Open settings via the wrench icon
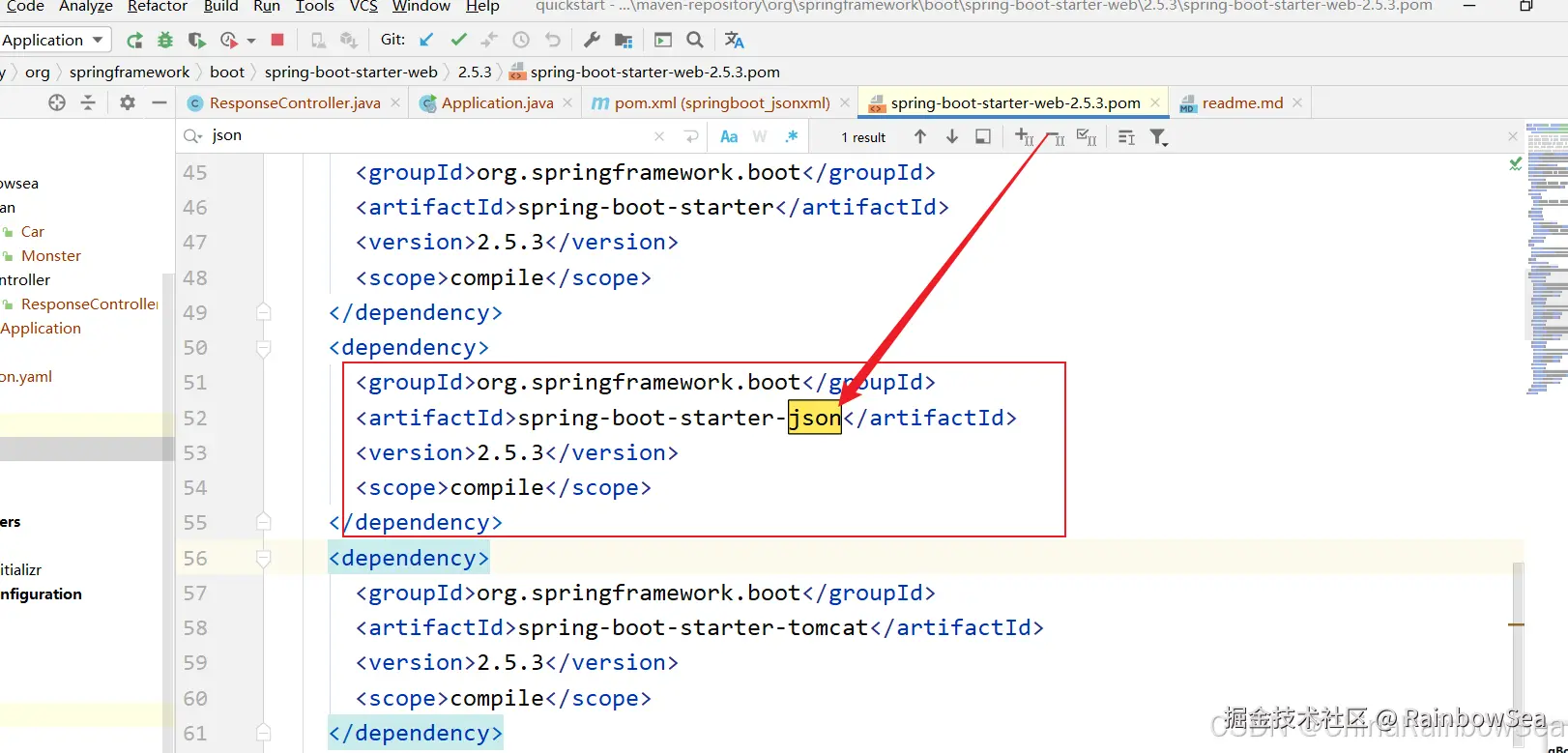1568x753 pixels. click(x=592, y=40)
